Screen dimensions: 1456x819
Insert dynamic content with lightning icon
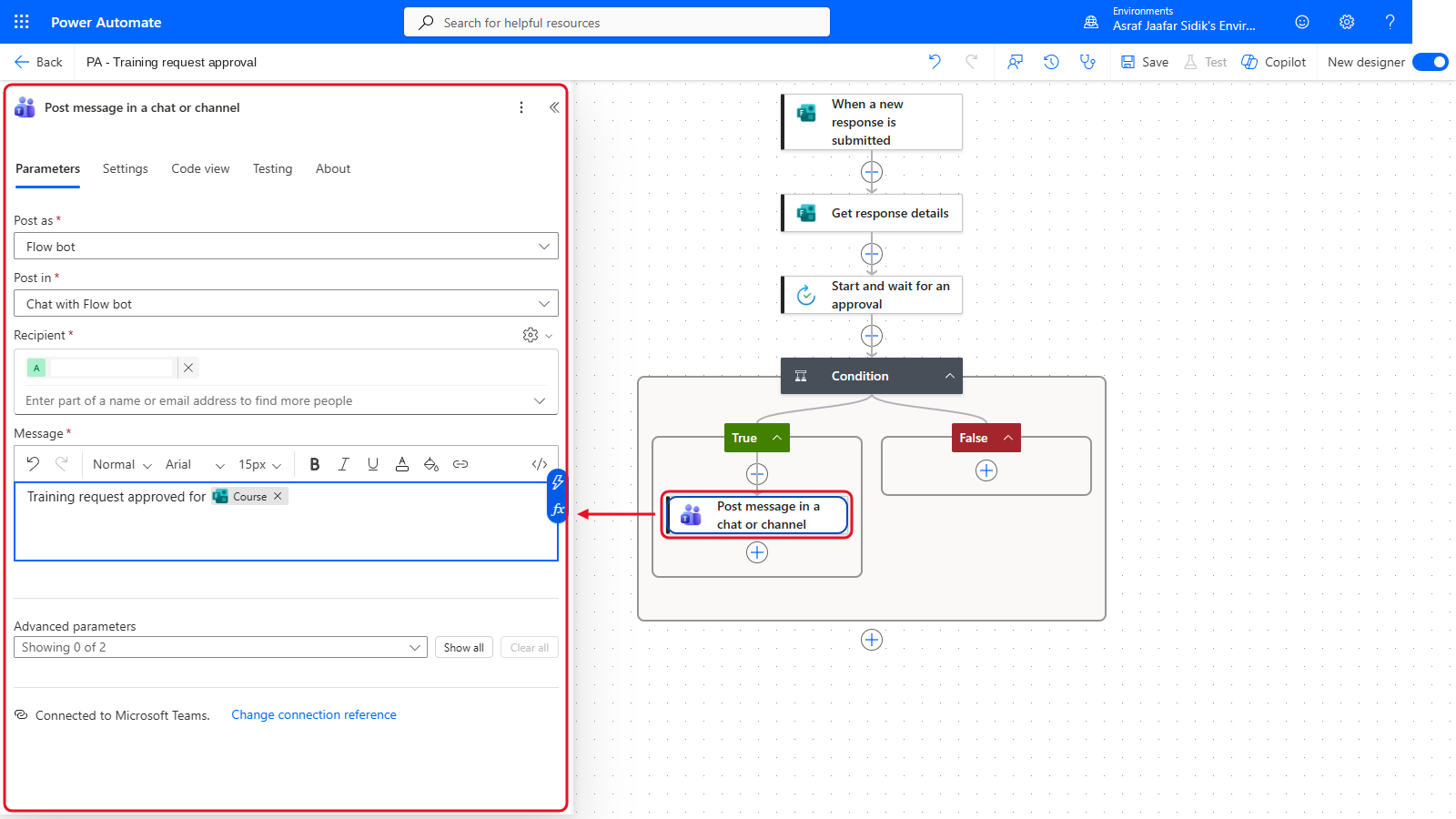coord(558,482)
